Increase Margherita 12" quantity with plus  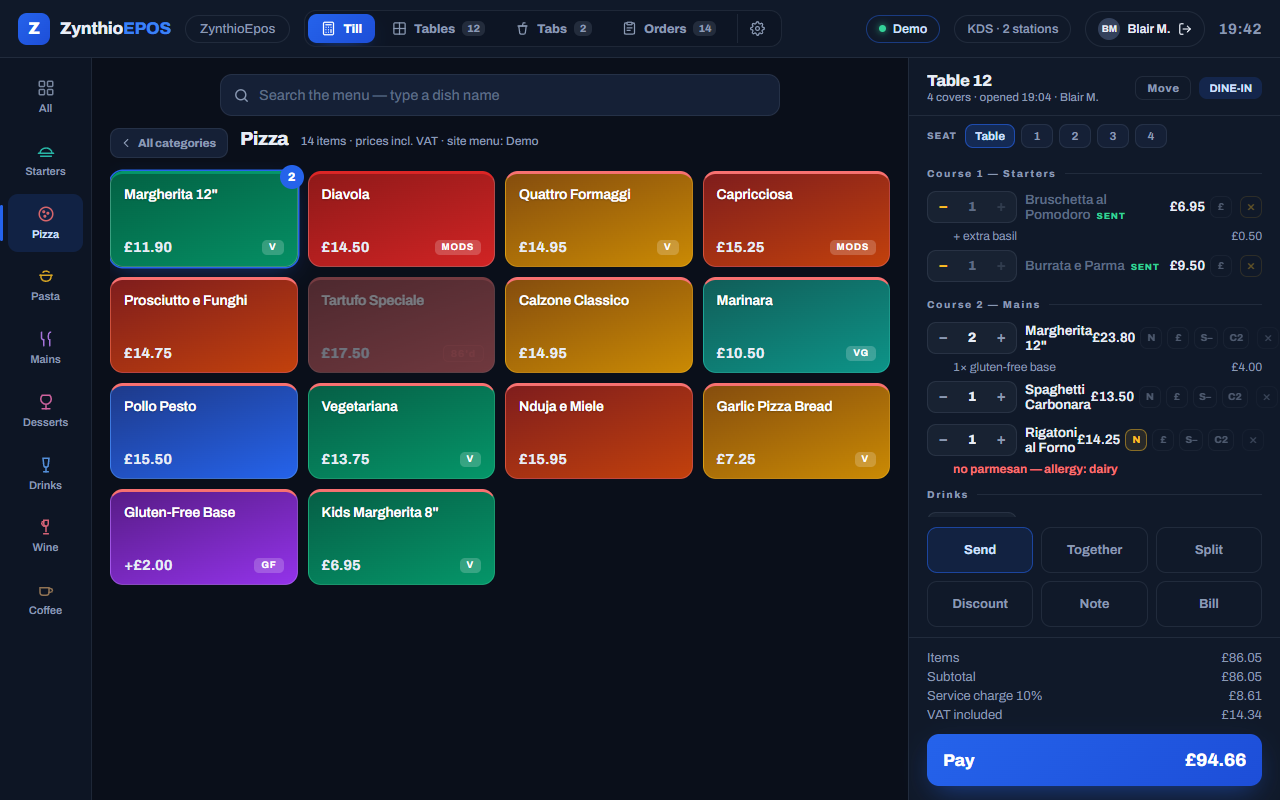(1001, 338)
